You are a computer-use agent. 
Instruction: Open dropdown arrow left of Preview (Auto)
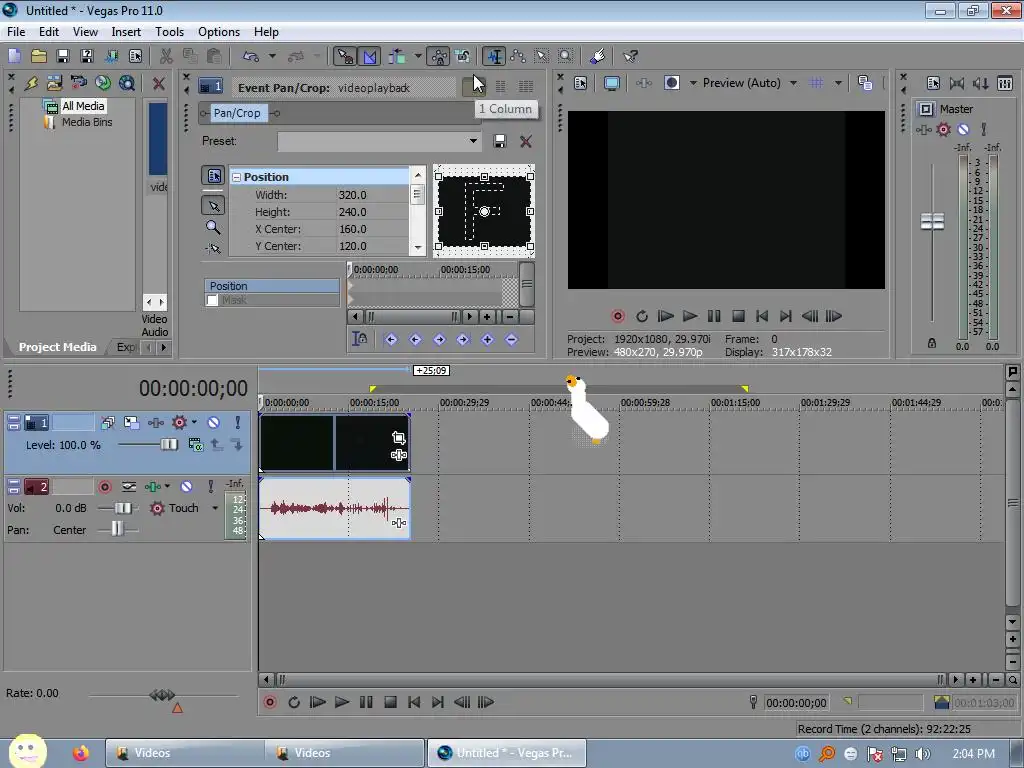(693, 83)
